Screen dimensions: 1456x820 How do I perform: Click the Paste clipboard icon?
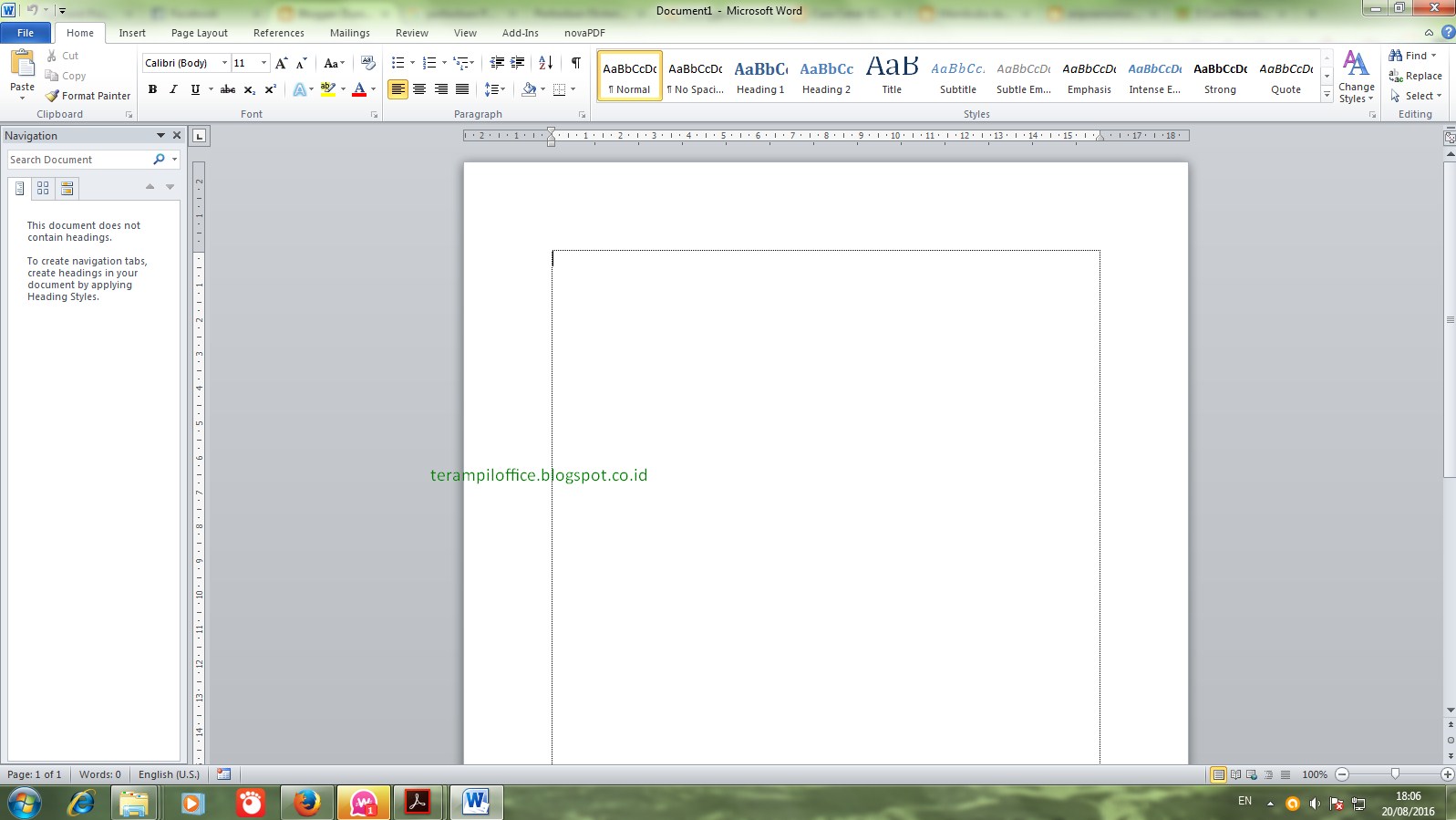pos(22,64)
